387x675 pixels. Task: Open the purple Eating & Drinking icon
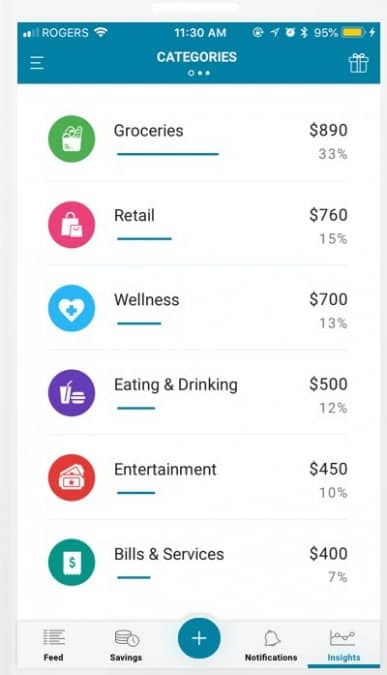click(x=71, y=393)
